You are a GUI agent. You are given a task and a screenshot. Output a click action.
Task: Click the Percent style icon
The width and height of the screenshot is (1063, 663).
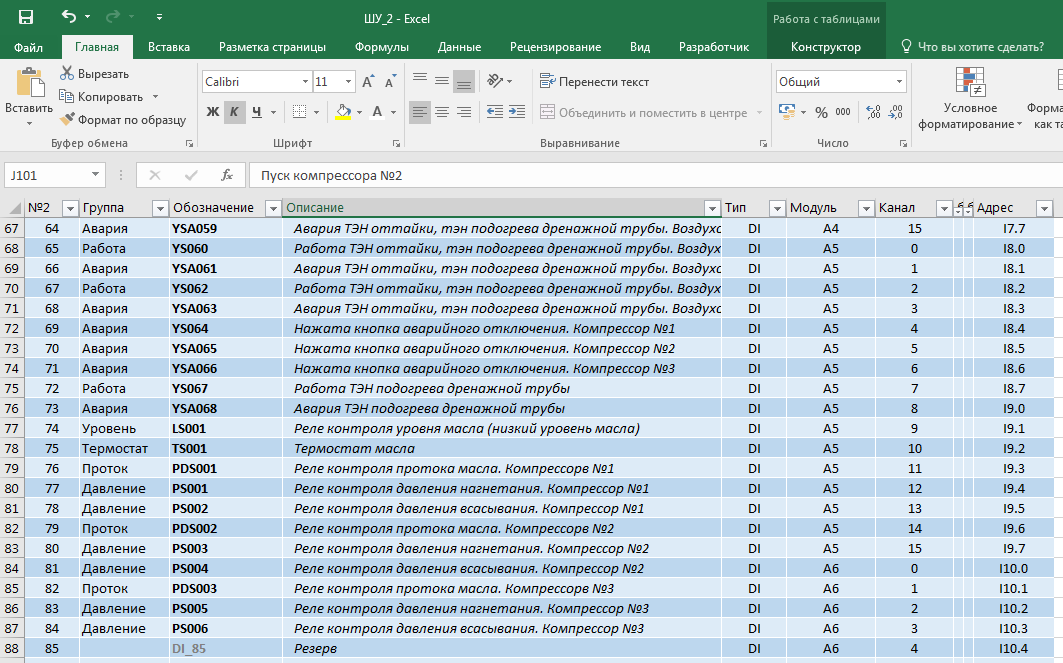pyautogui.click(x=821, y=113)
